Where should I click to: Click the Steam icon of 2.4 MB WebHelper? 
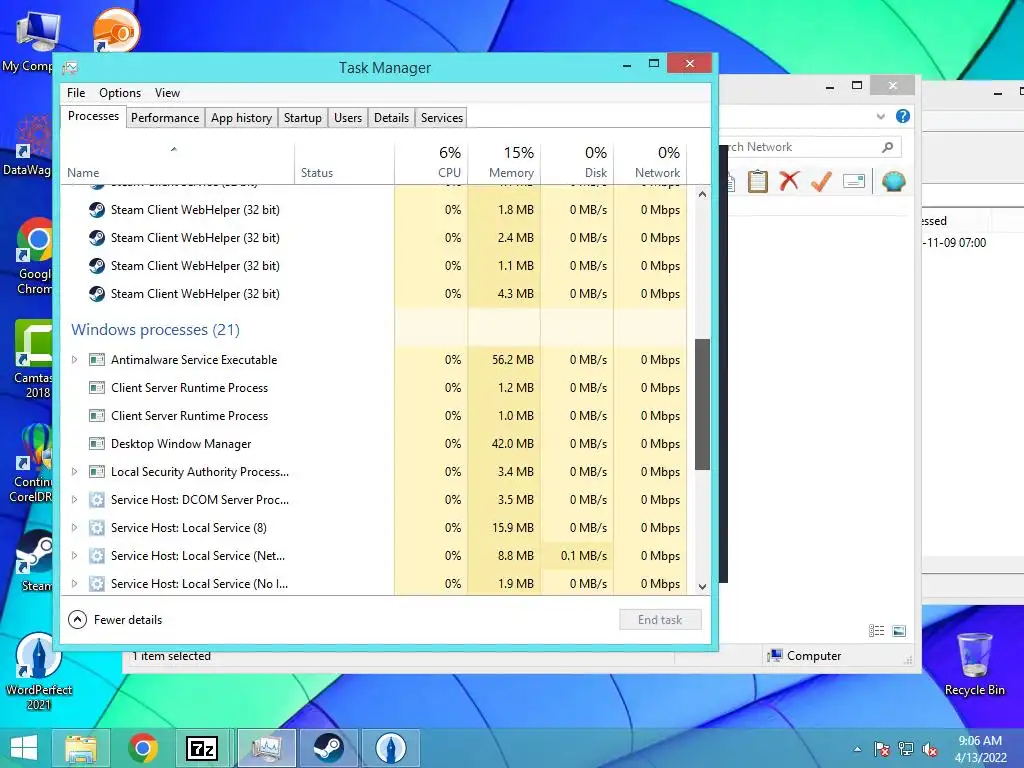tap(97, 238)
